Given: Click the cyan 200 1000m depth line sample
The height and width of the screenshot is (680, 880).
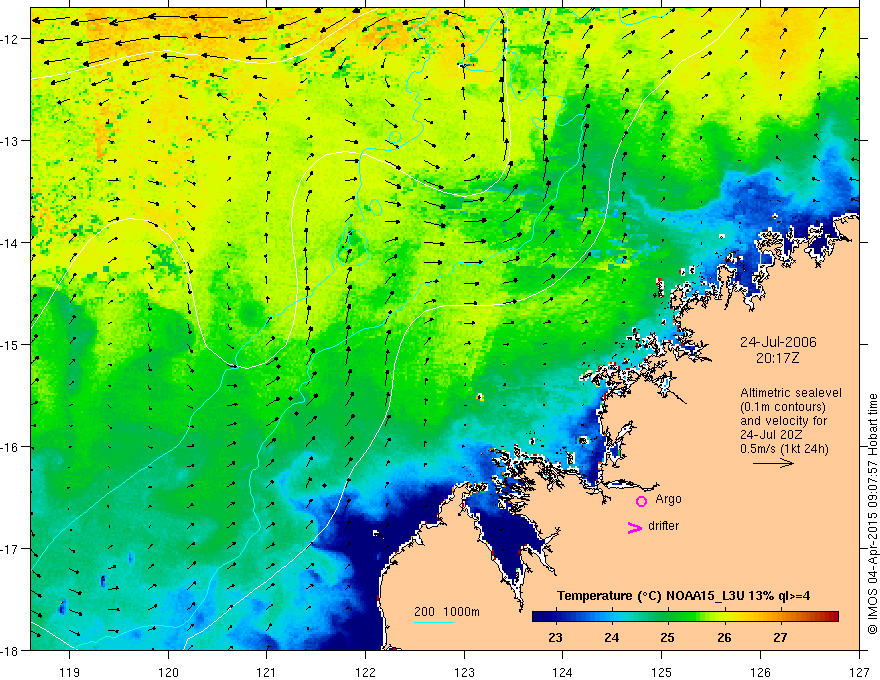Looking at the screenshot, I should pyautogui.click(x=434, y=622).
